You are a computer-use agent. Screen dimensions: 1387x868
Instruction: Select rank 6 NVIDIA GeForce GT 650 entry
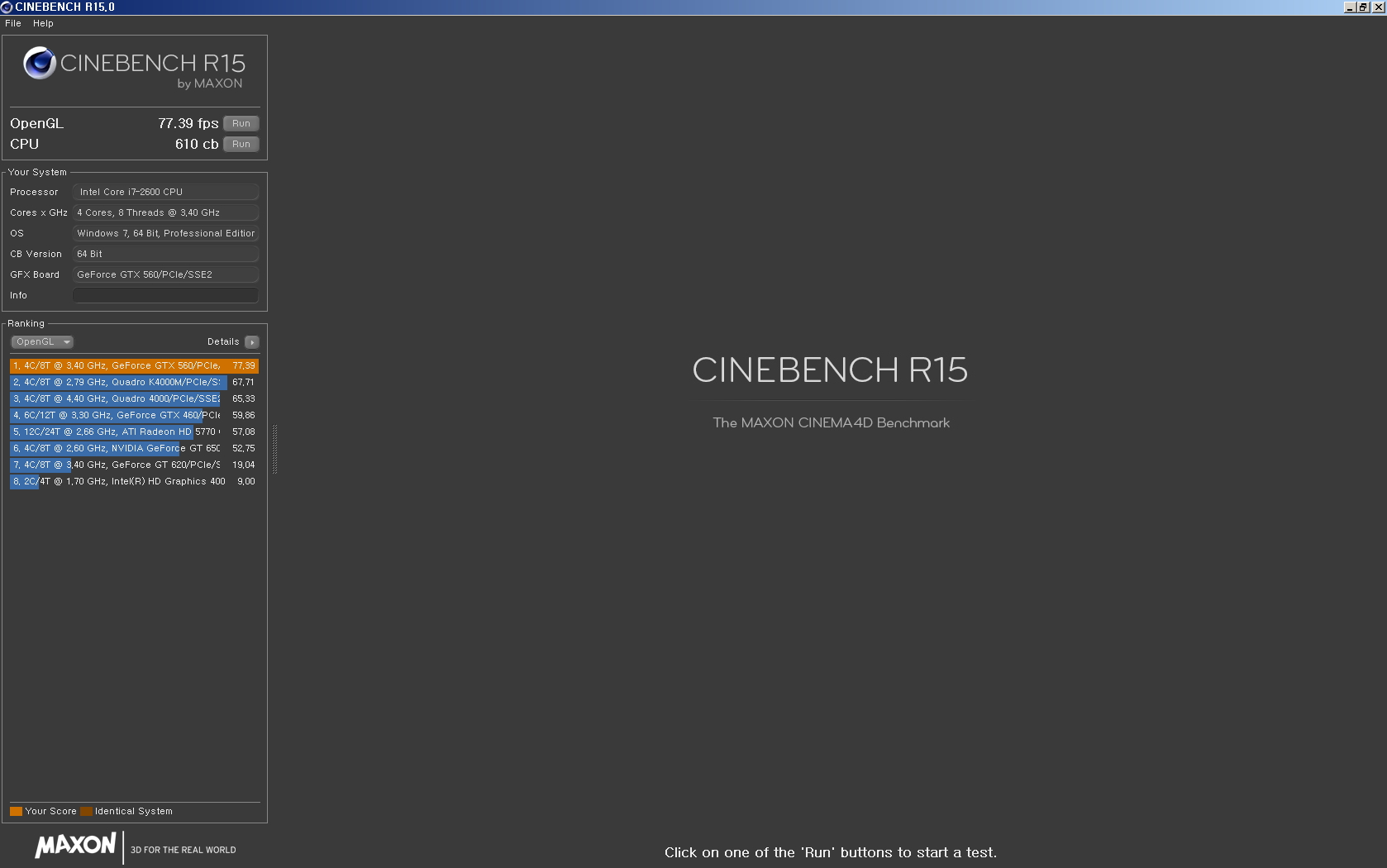(x=134, y=448)
